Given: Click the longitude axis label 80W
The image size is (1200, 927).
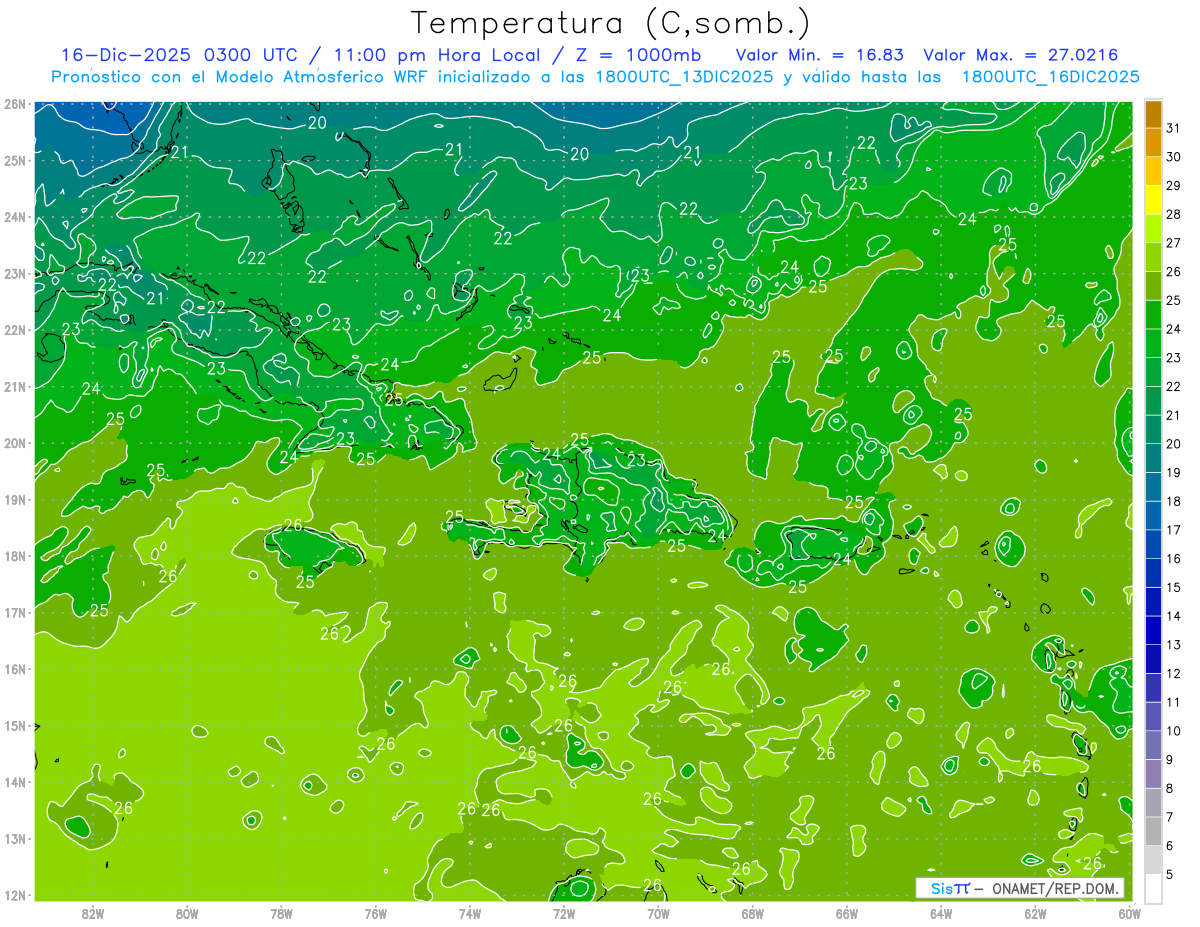Looking at the screenshot, I should tap(187, 913).
